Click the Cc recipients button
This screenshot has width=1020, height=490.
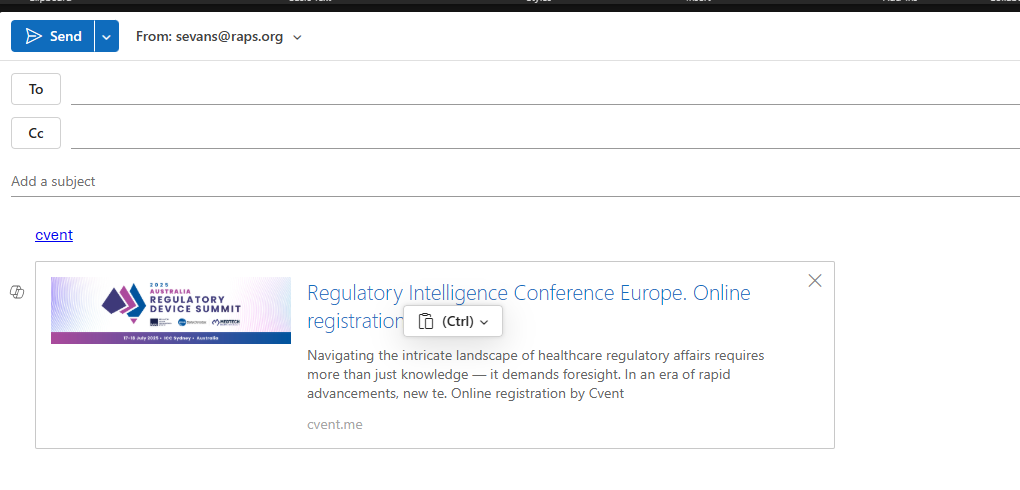point(36,133)
